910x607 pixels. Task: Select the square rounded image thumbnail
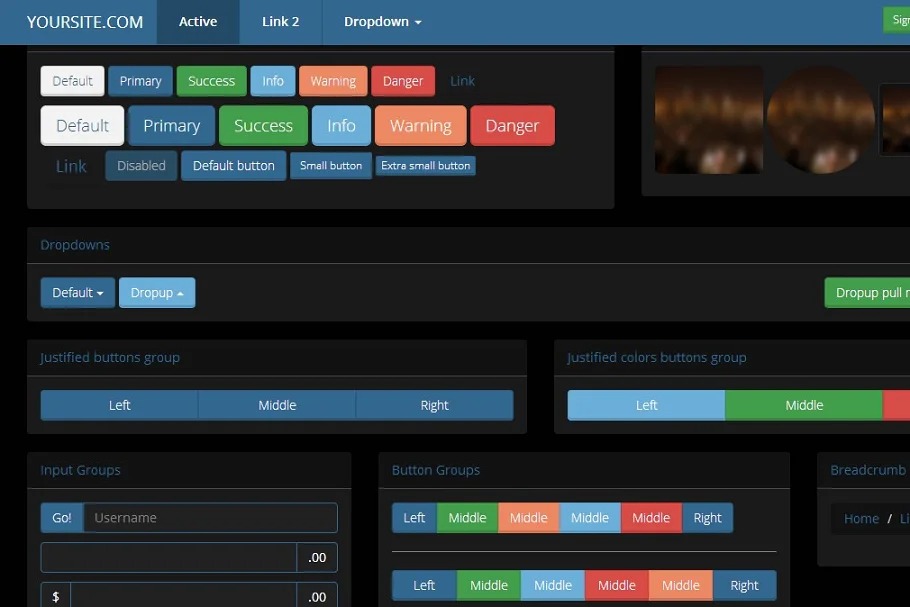click(x=709, y=120)
